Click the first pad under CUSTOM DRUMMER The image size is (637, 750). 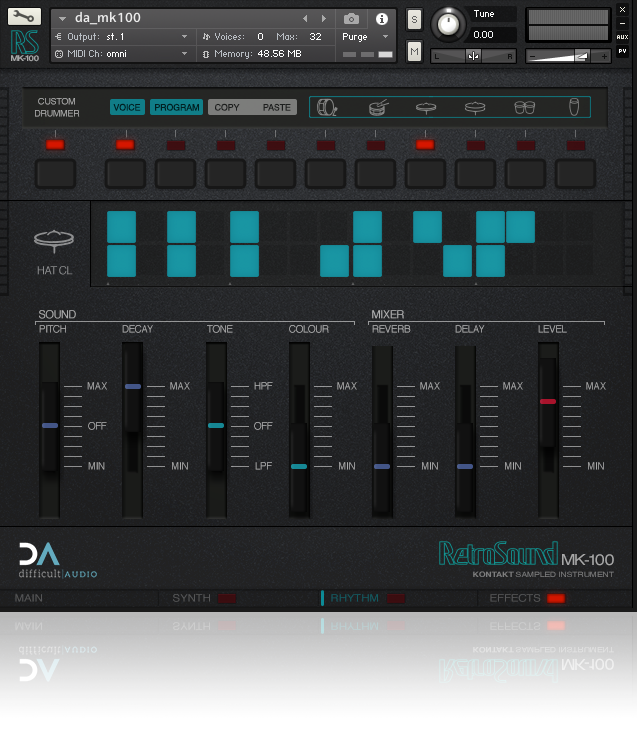click(x=55, y=173)
